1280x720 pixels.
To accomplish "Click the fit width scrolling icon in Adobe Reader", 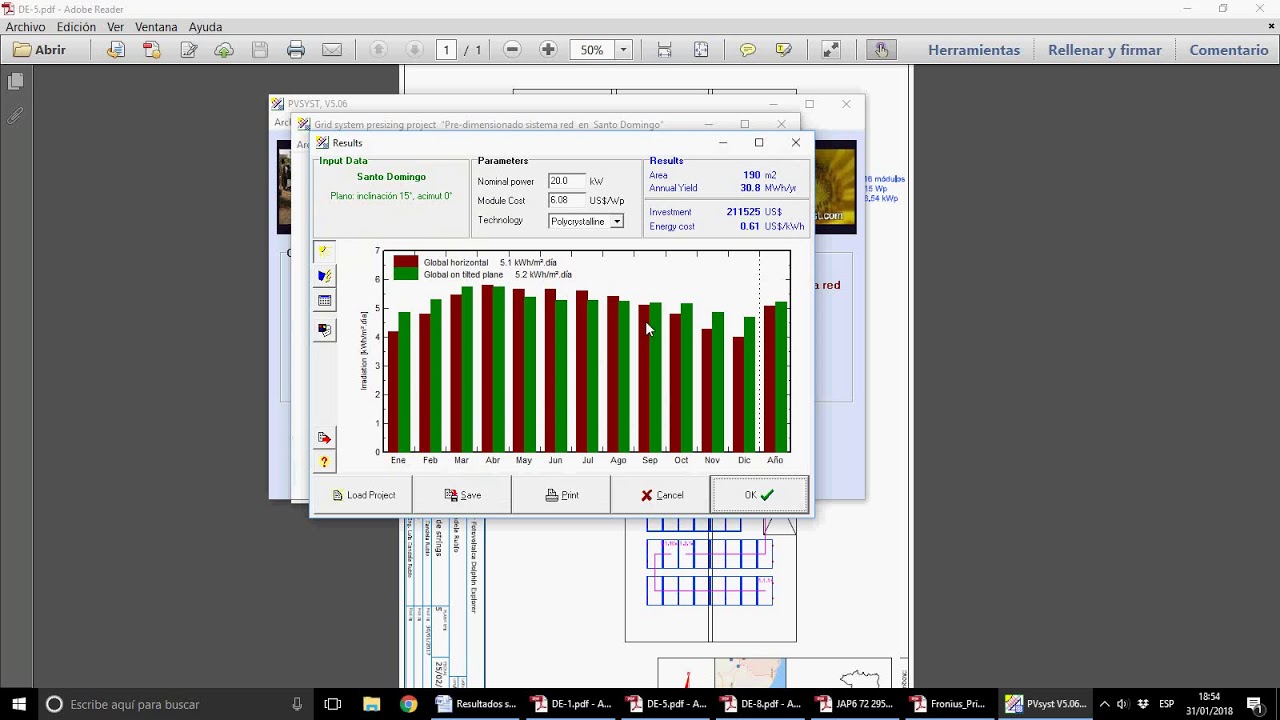I will [665, 50].
